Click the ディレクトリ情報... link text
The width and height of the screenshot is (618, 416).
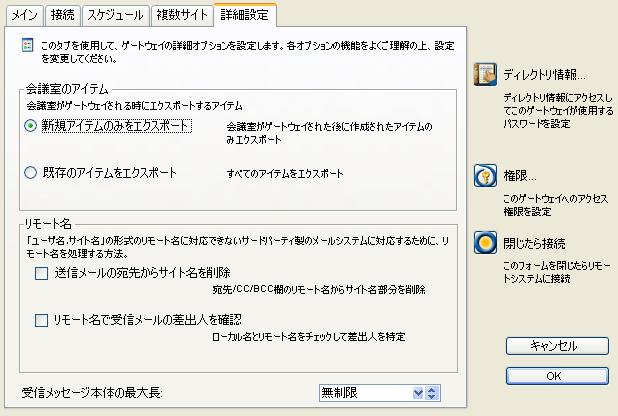(544, 75)
